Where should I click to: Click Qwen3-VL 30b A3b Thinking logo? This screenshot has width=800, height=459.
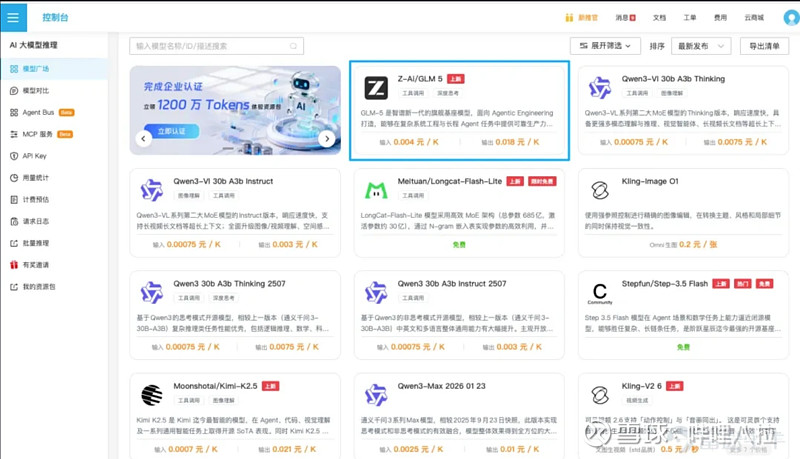600,88
